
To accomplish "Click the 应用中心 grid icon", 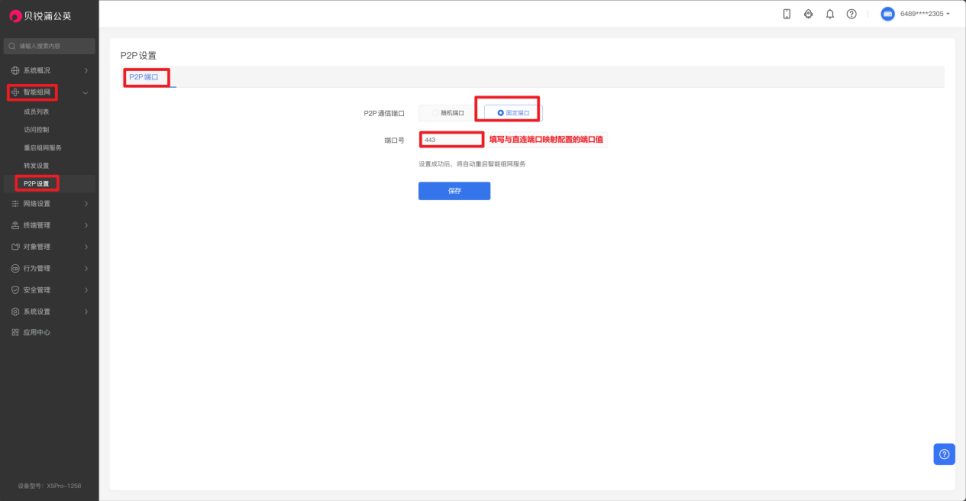I will [x=15, y=332].
